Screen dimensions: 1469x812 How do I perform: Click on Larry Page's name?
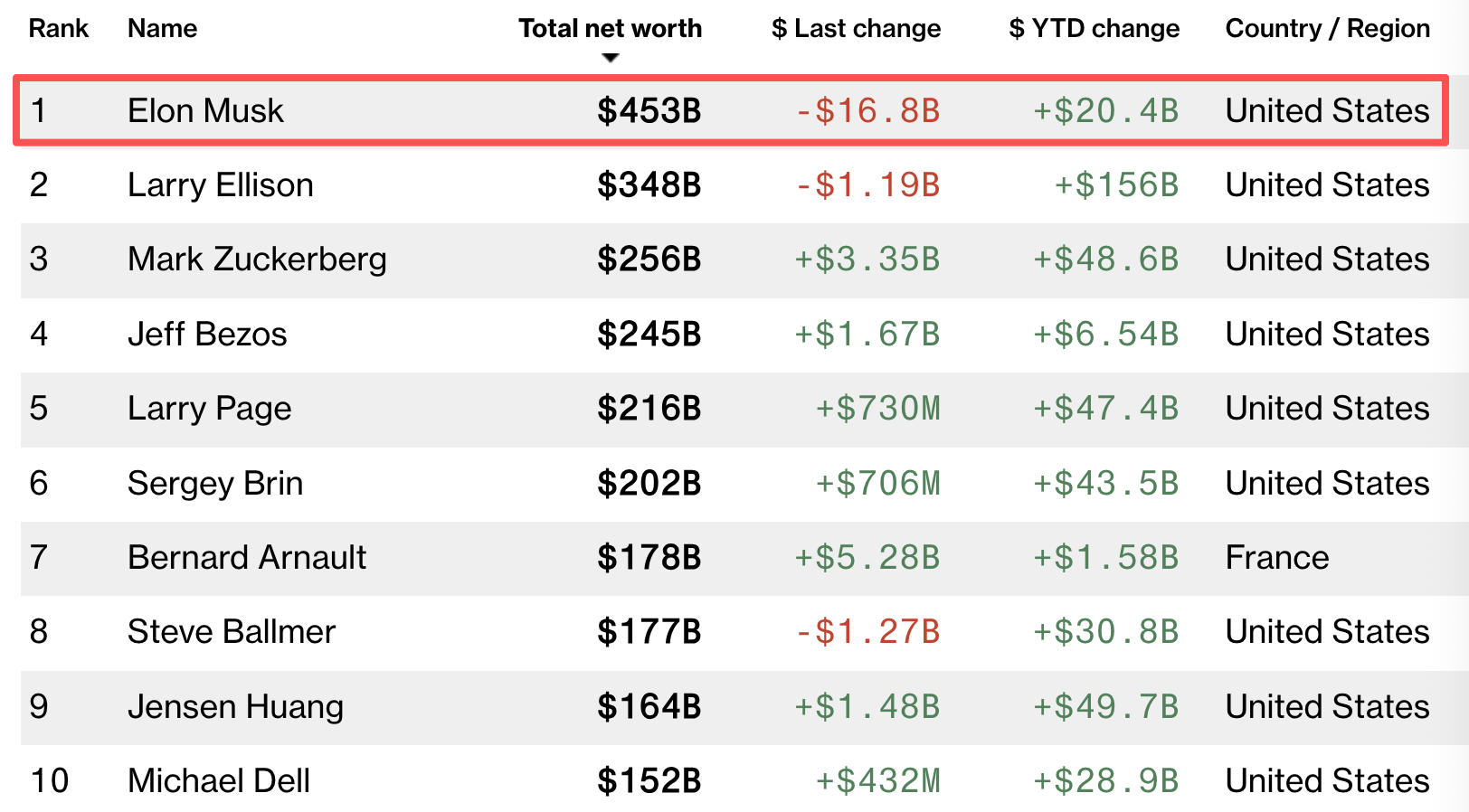pos(209,409)
